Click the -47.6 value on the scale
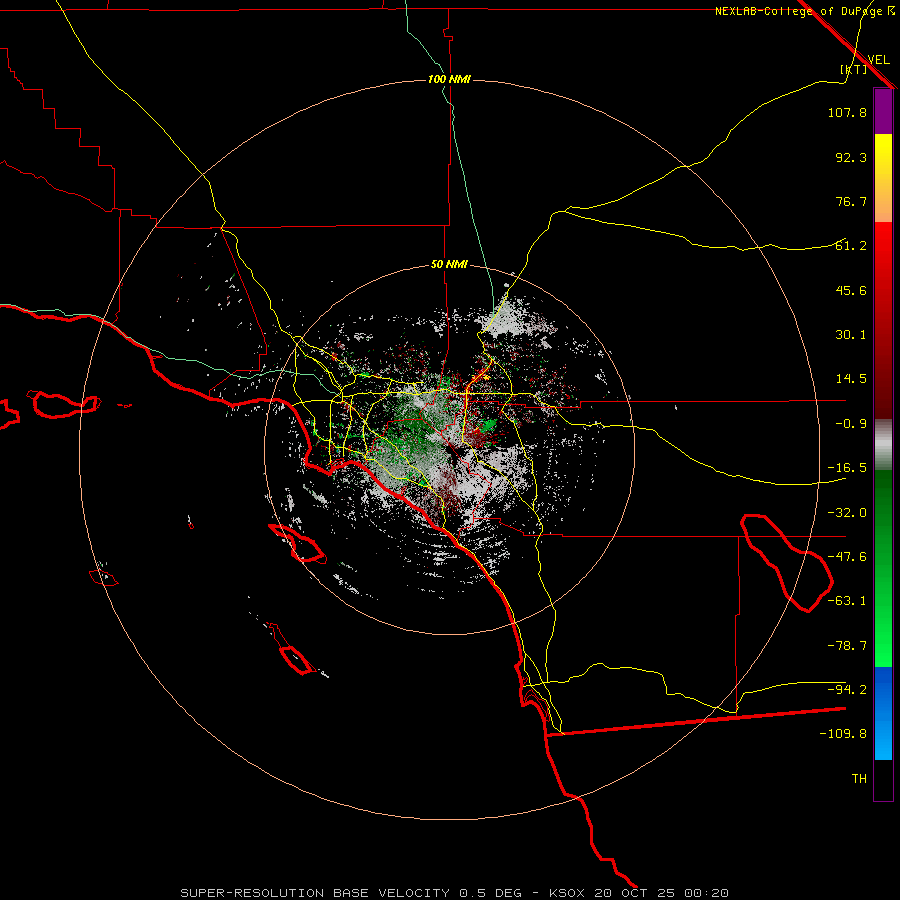900x900 pixels. click(847, 557)
